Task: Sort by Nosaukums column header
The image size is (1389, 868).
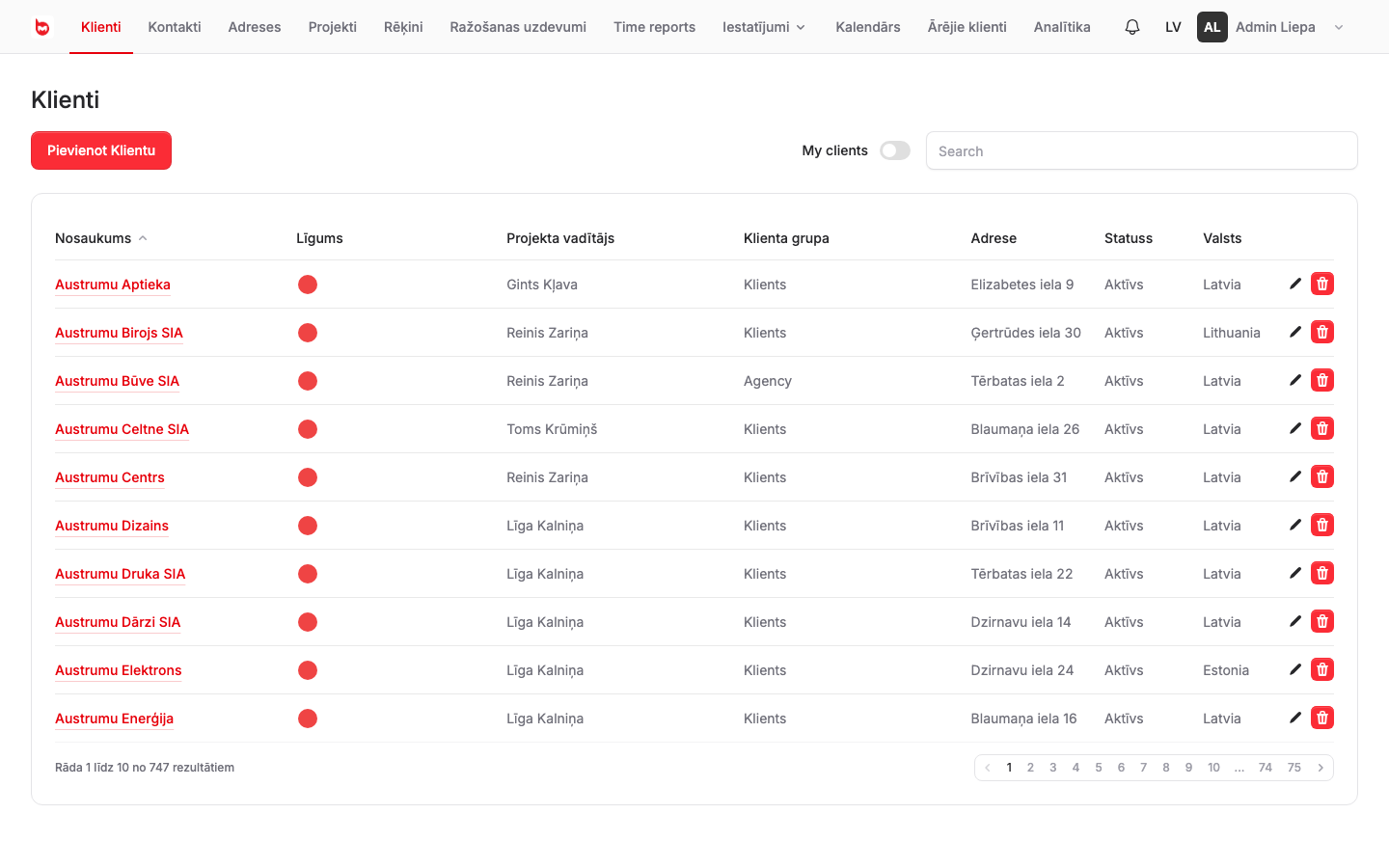Action: [101, 238]
